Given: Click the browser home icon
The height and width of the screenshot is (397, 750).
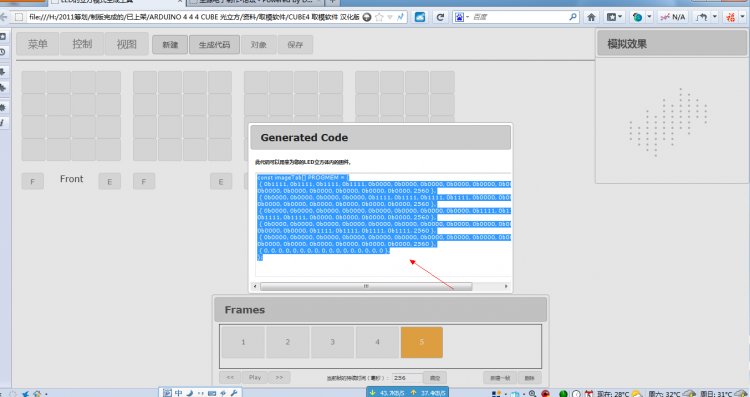Looking at the screenshot, I should (x=591, y=17).
